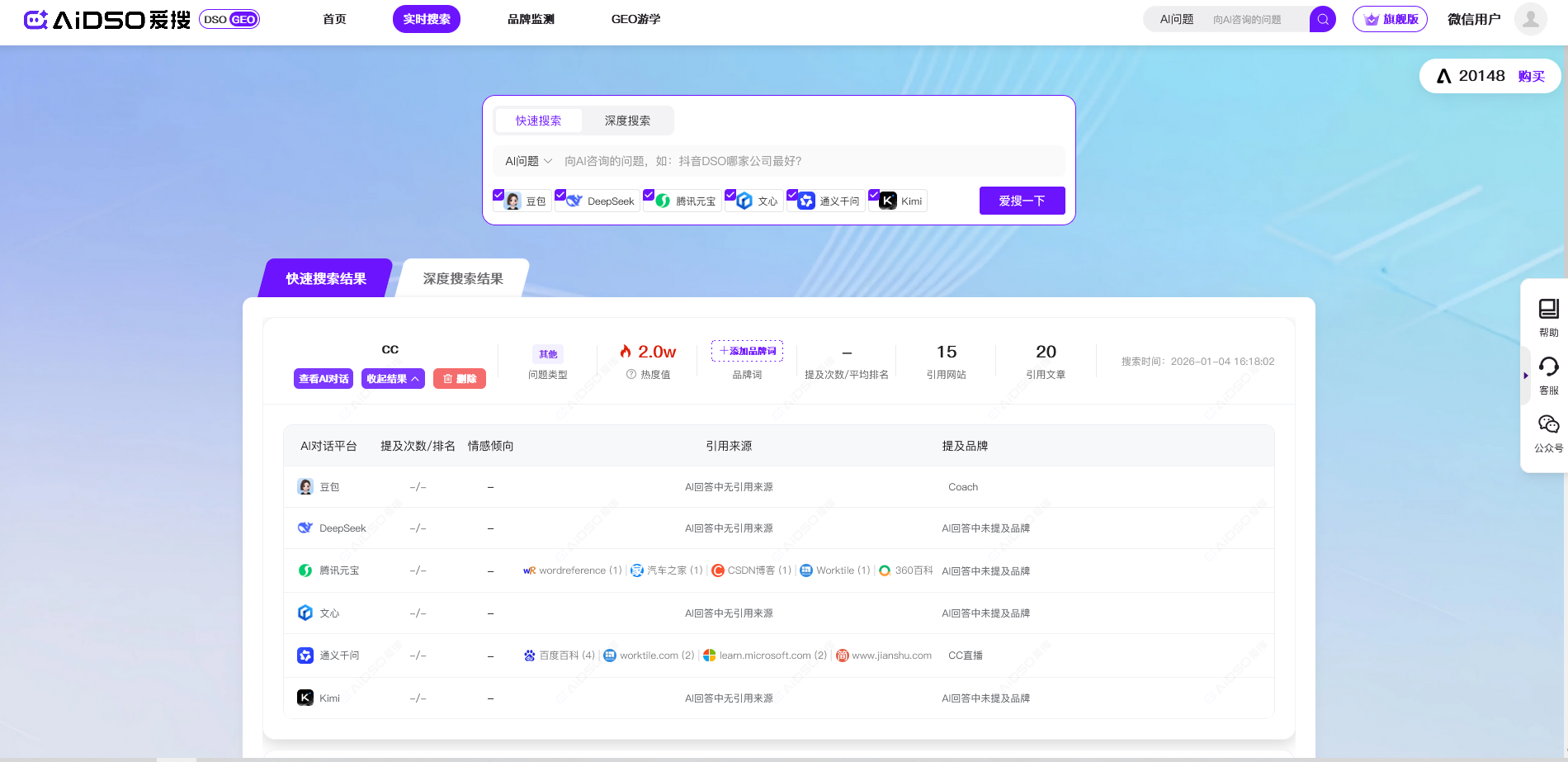Collapse results with 收起结果 button

click(x=393, y=379)
